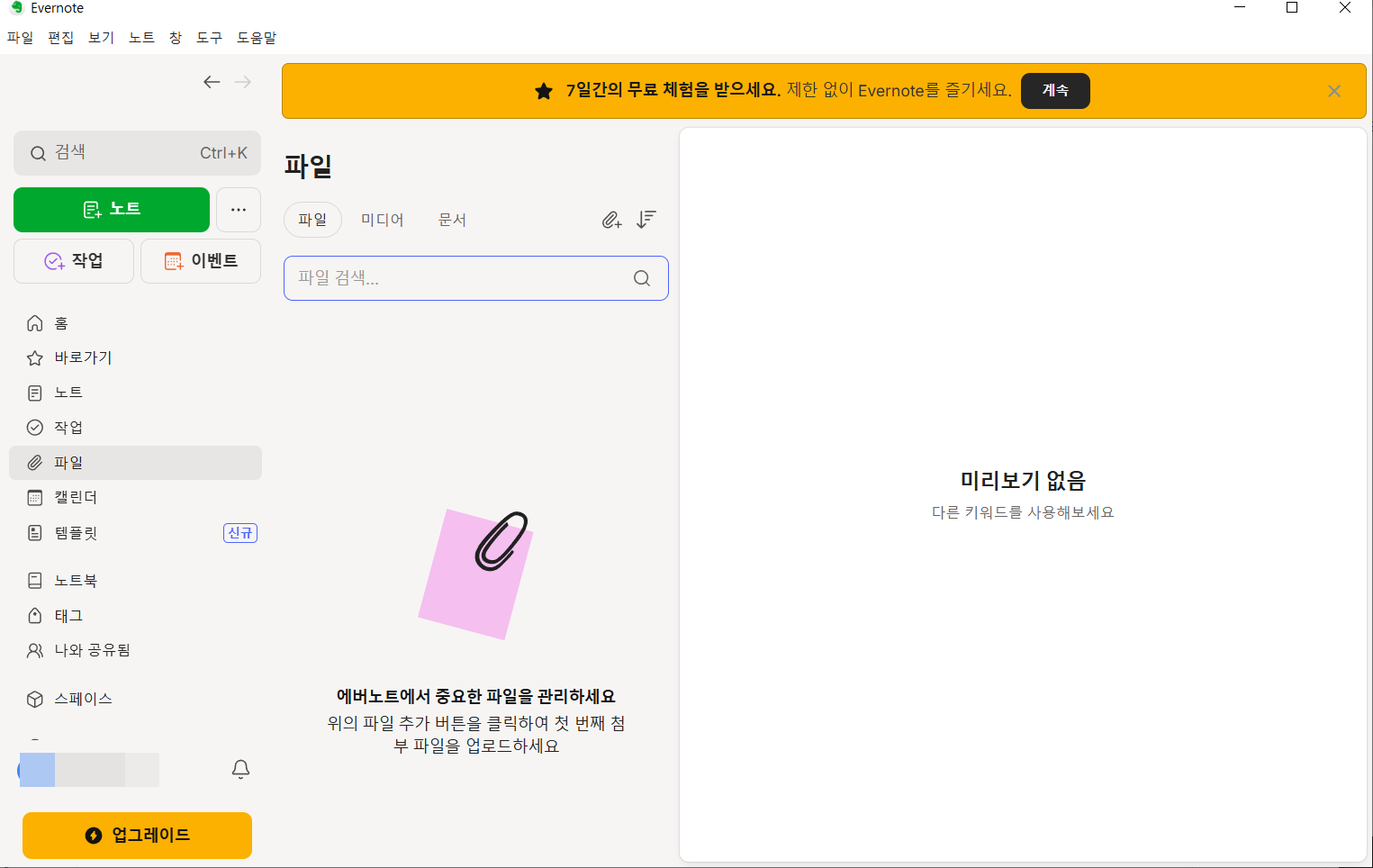Minimize the Evernote window
The height and width of the screenshot is (868, 1373).
(1240, 8)
